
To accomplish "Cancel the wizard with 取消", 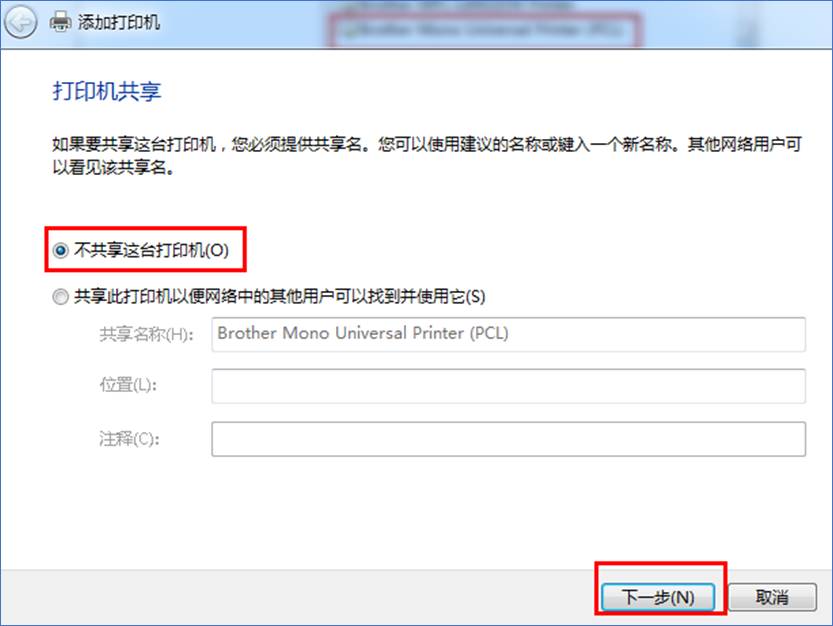I will 772,597.
